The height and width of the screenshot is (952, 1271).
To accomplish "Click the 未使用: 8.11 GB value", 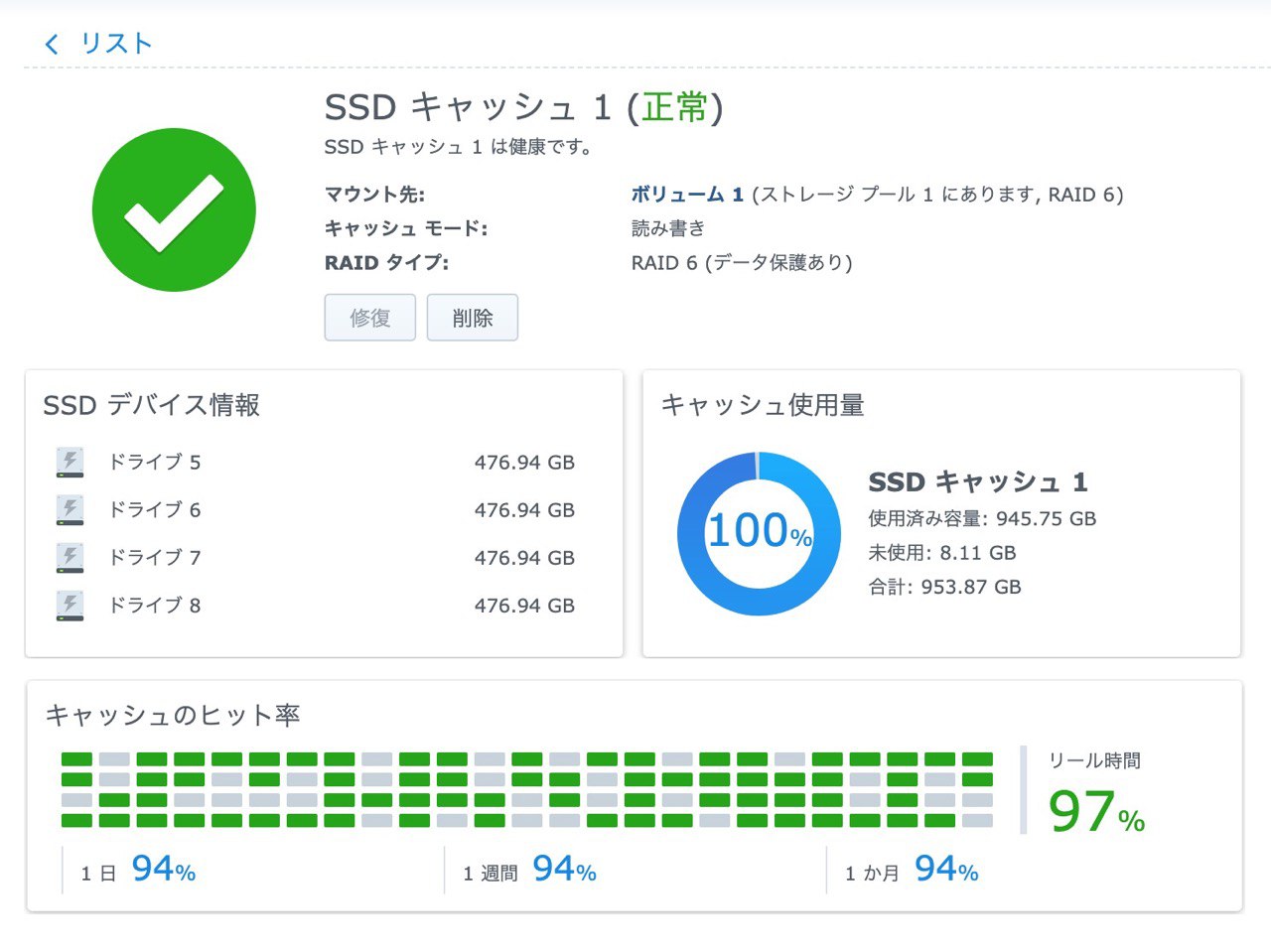I will (x=942, y=553).
